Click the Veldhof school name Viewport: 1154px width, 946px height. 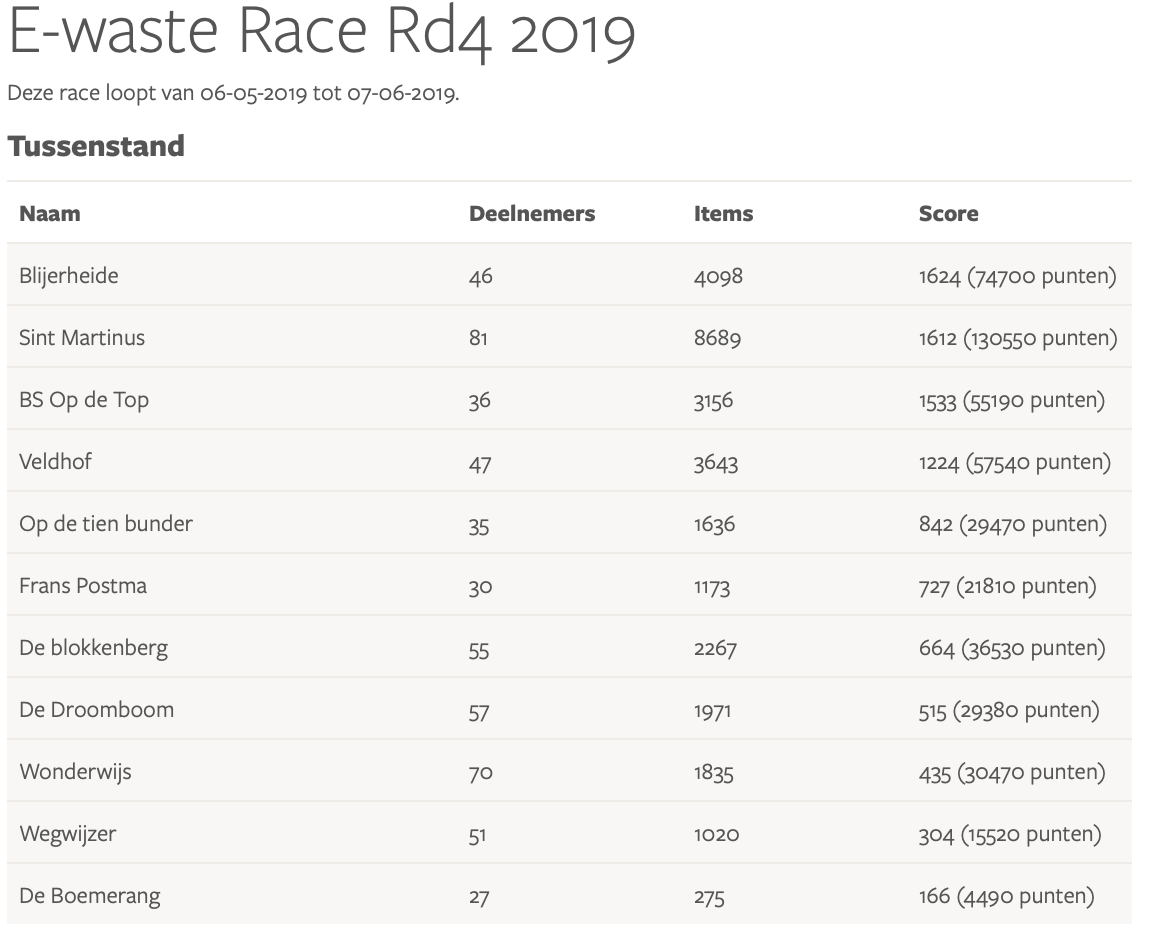(x=55, y=461)
